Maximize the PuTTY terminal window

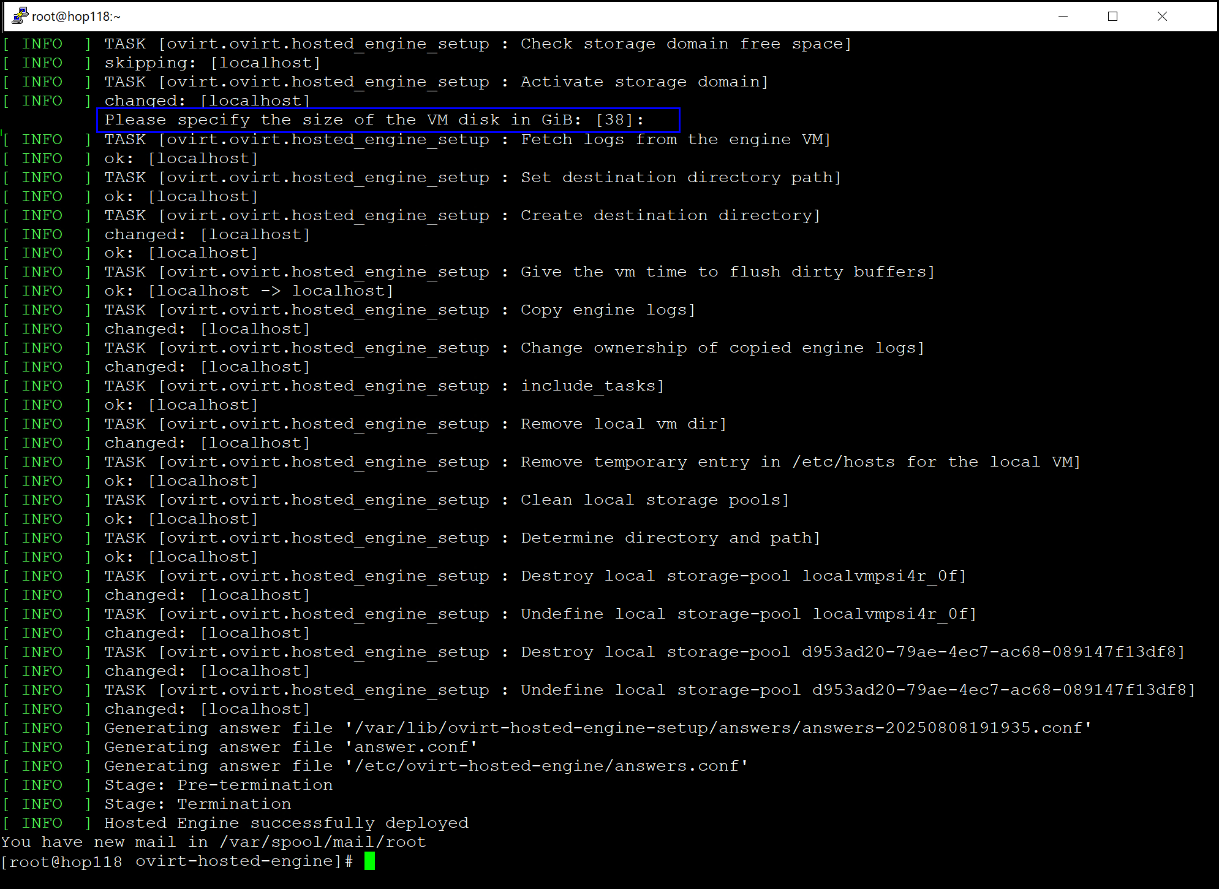pos(1112,16)
